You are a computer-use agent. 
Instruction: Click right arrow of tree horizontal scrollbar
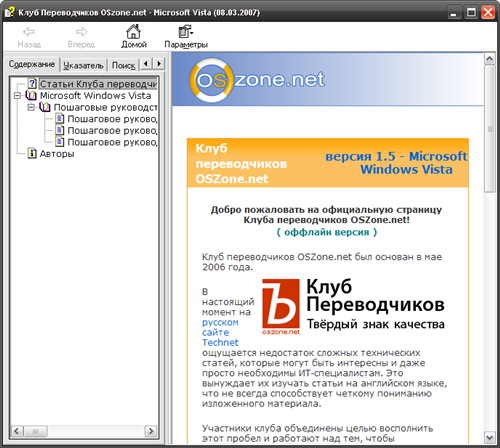click(x=151, y=431)
